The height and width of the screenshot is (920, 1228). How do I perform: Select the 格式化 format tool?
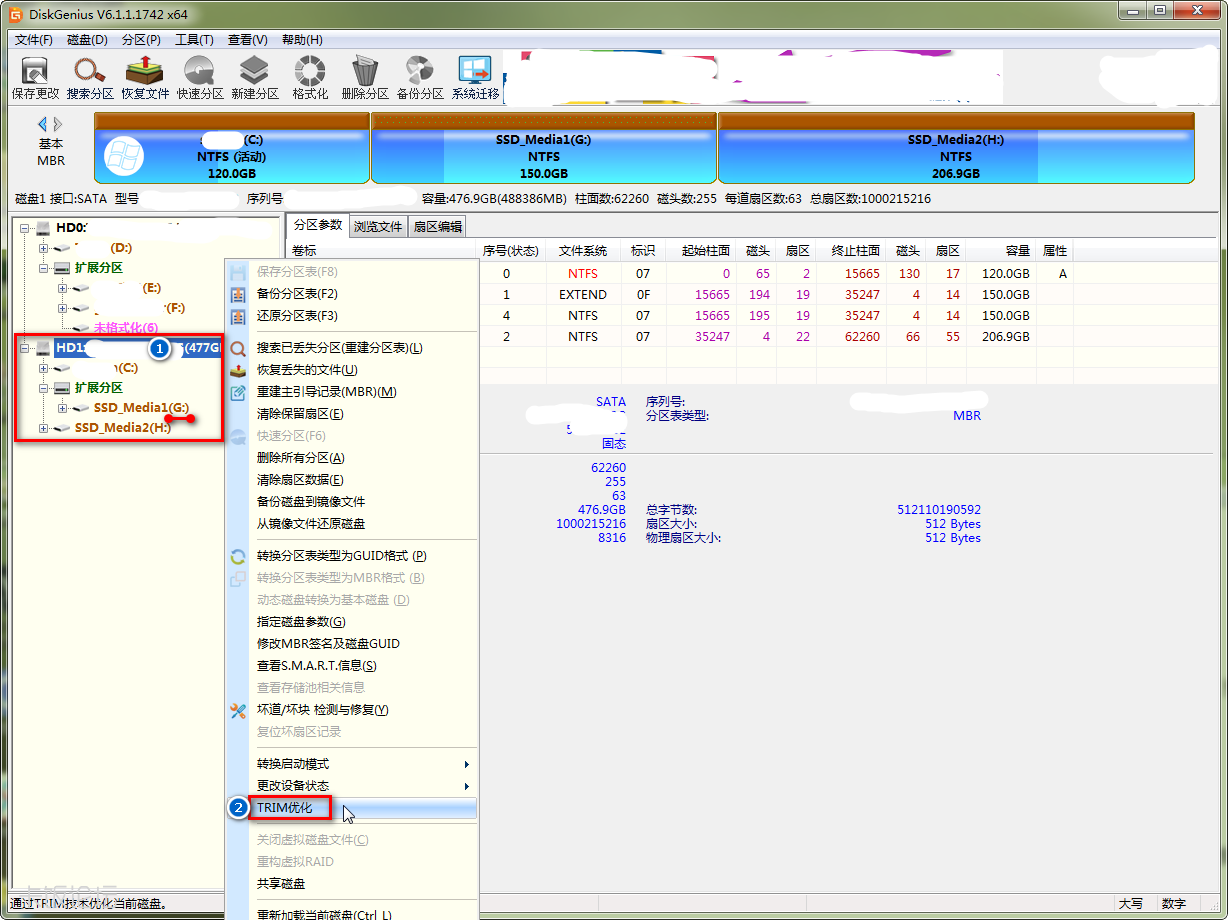(310, 78)
